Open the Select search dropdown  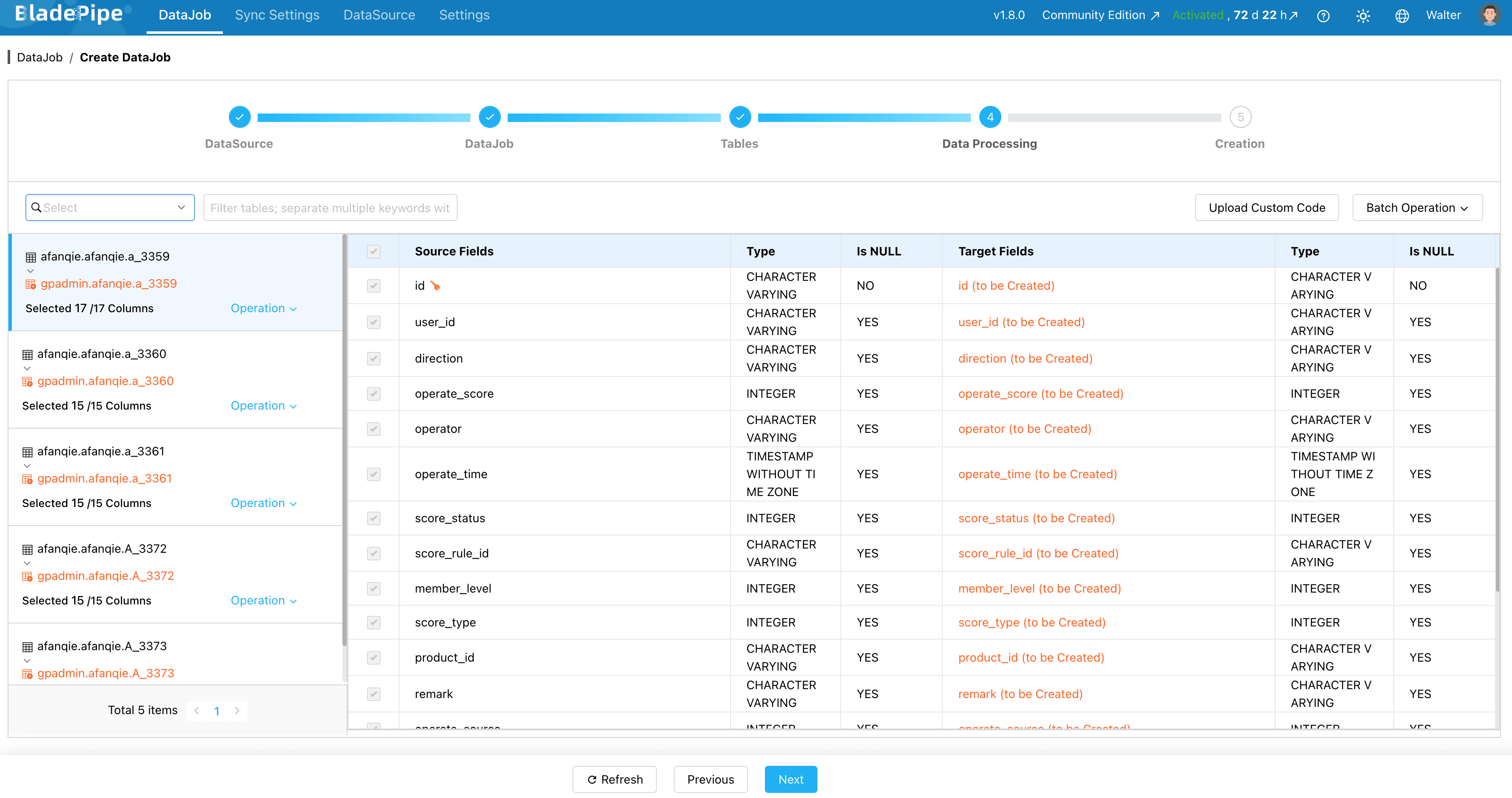(110, 208)
